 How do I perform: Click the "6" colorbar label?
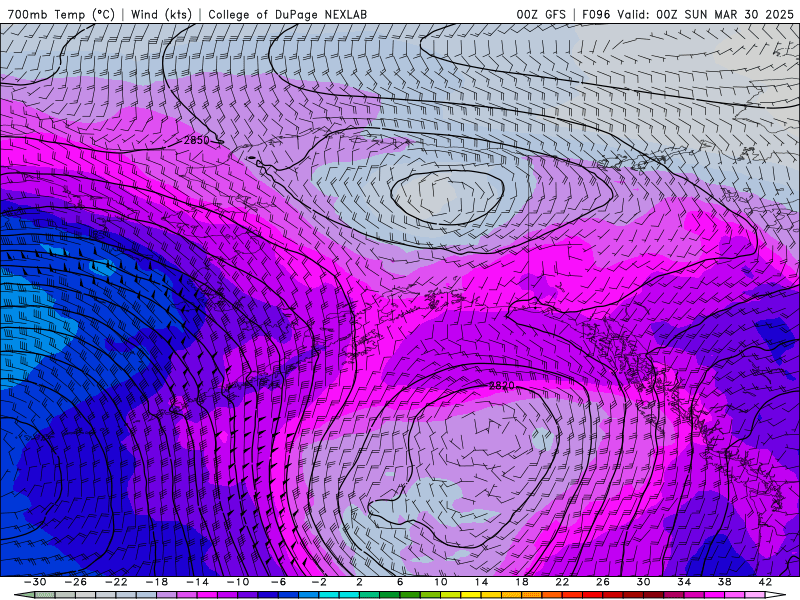tap(400, 582)
